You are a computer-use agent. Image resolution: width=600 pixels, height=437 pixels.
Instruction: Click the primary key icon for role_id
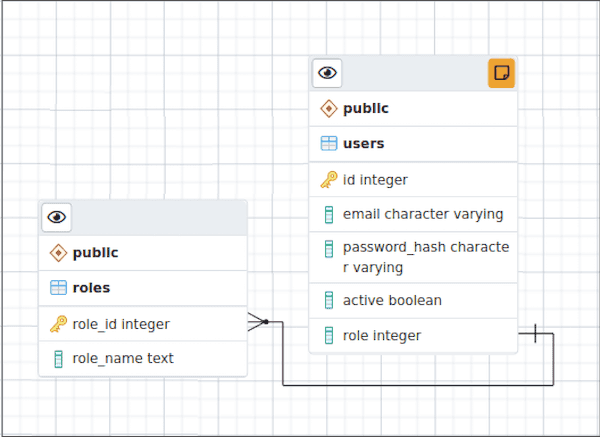point(58,324)
